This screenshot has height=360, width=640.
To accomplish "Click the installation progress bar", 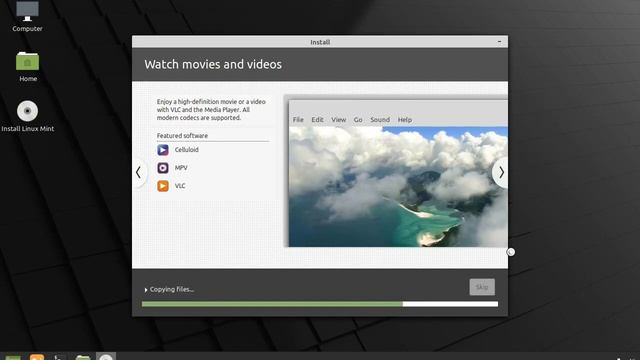I will click(320, 304).
